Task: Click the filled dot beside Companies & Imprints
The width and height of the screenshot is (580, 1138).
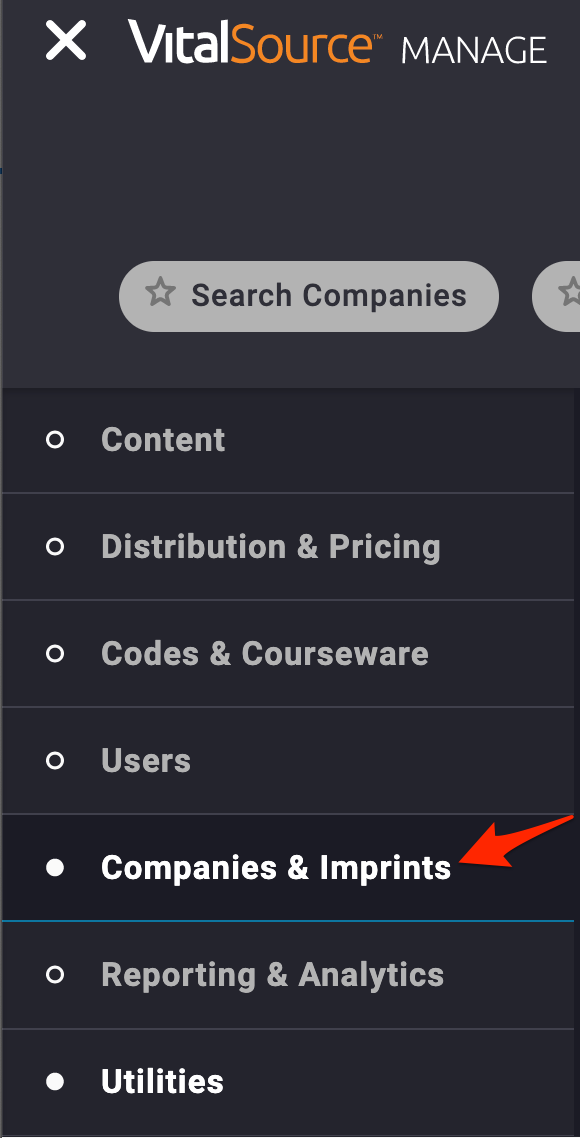Action: click(x=54, y=867)
